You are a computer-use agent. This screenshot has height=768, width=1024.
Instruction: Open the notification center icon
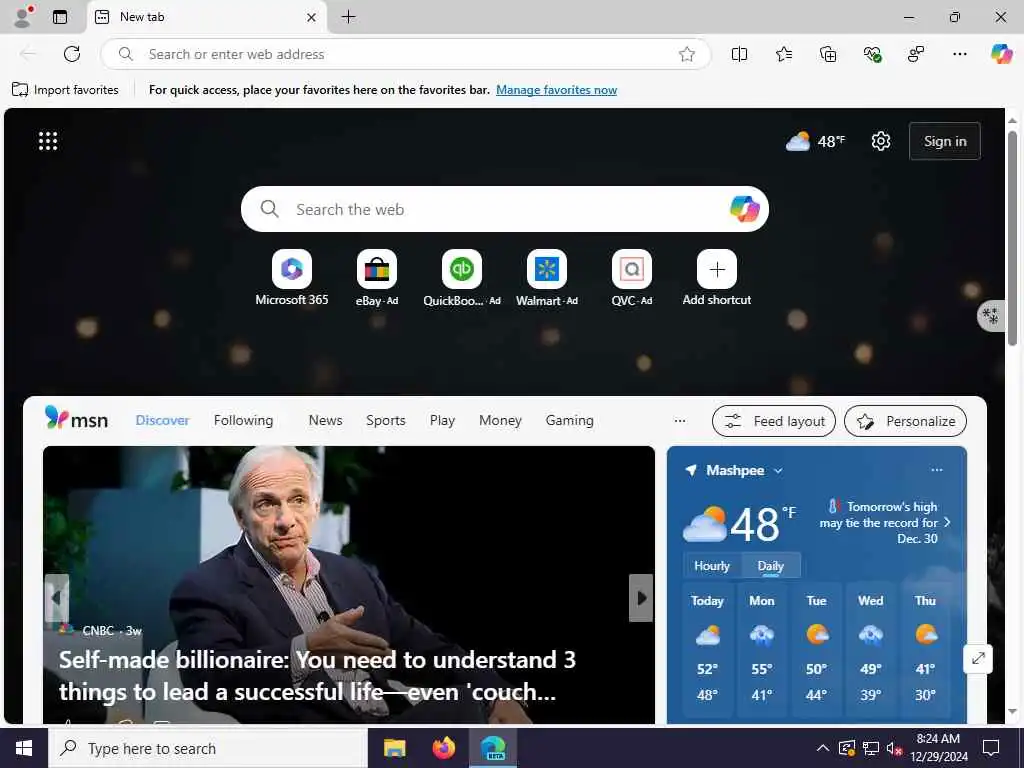(x=991, y=748)
